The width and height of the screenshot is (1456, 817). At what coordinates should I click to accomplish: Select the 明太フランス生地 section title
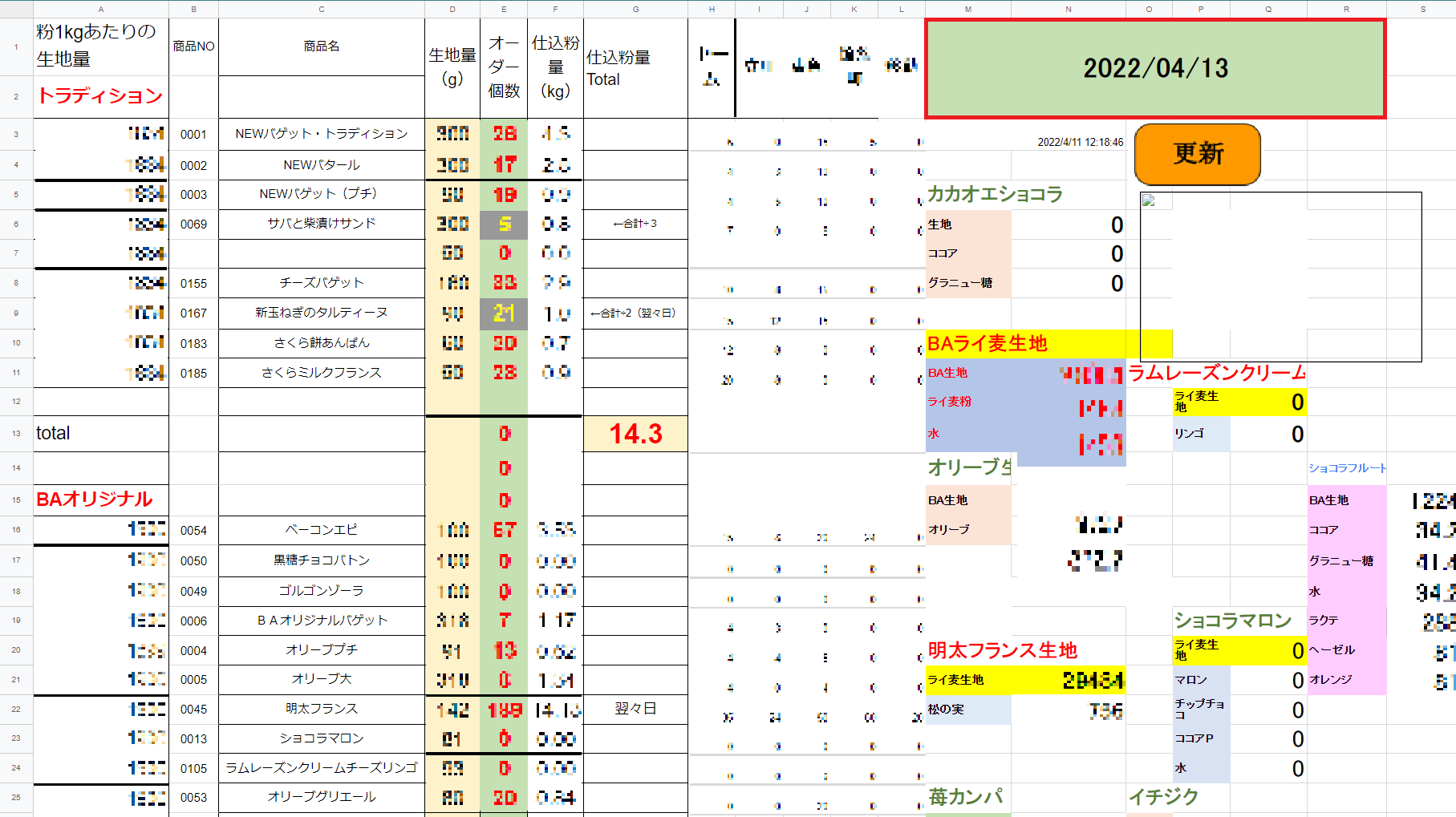1002,650
